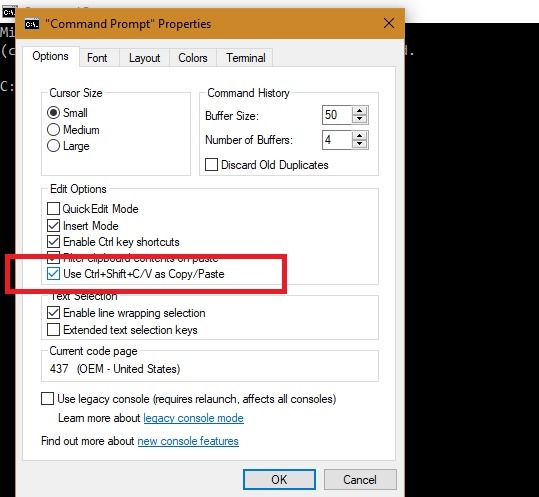Open the new console features link
539x497 pixels.
coord(188,441)
